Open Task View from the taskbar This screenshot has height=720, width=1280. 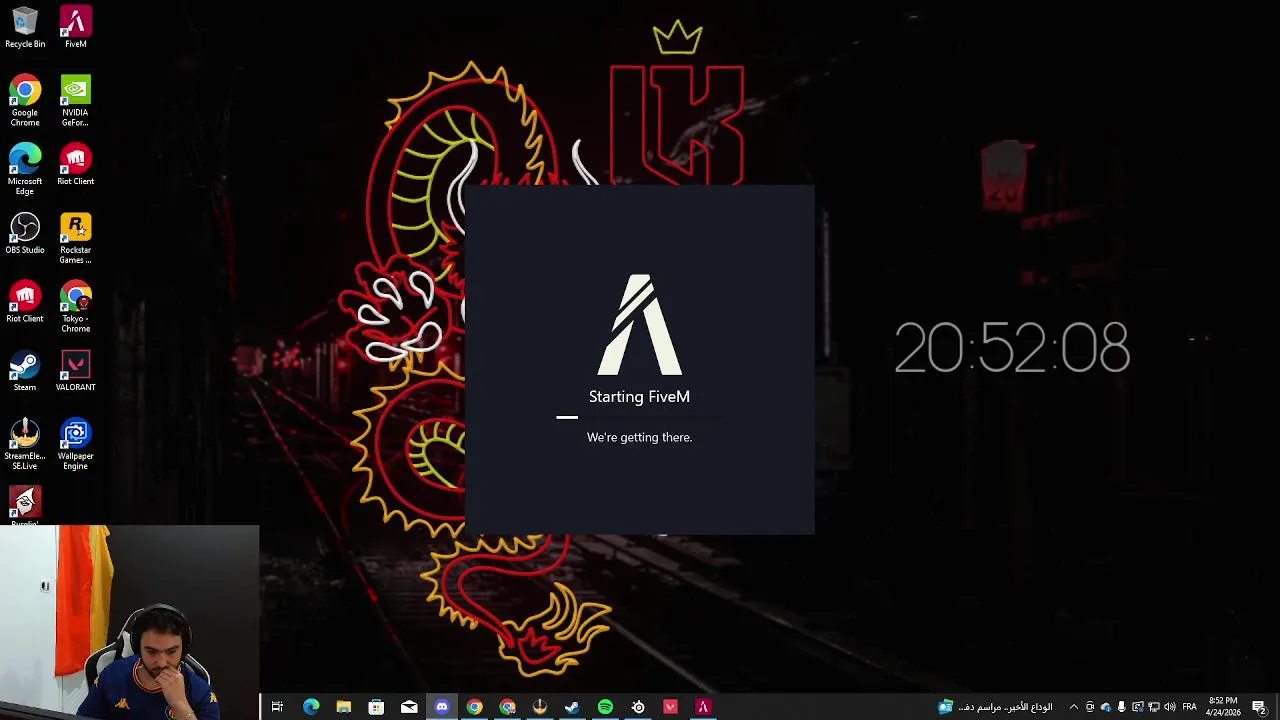point(277,707)
